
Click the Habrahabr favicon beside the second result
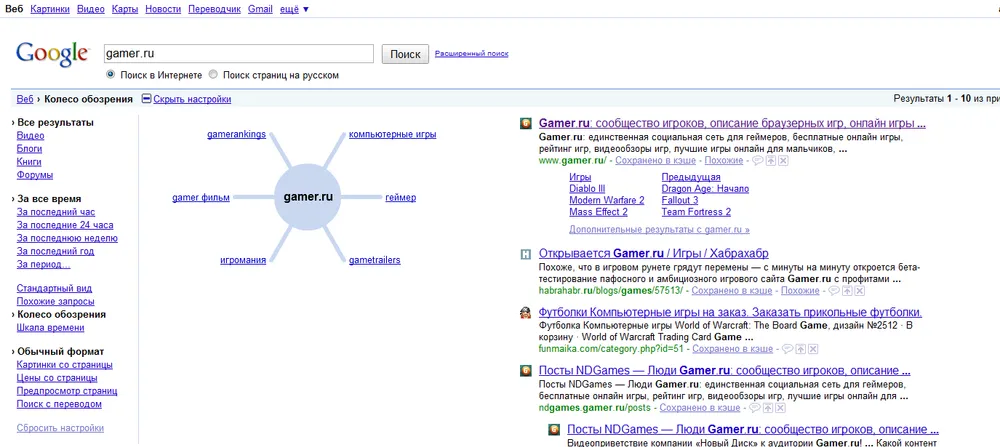(x=525, y=254)
